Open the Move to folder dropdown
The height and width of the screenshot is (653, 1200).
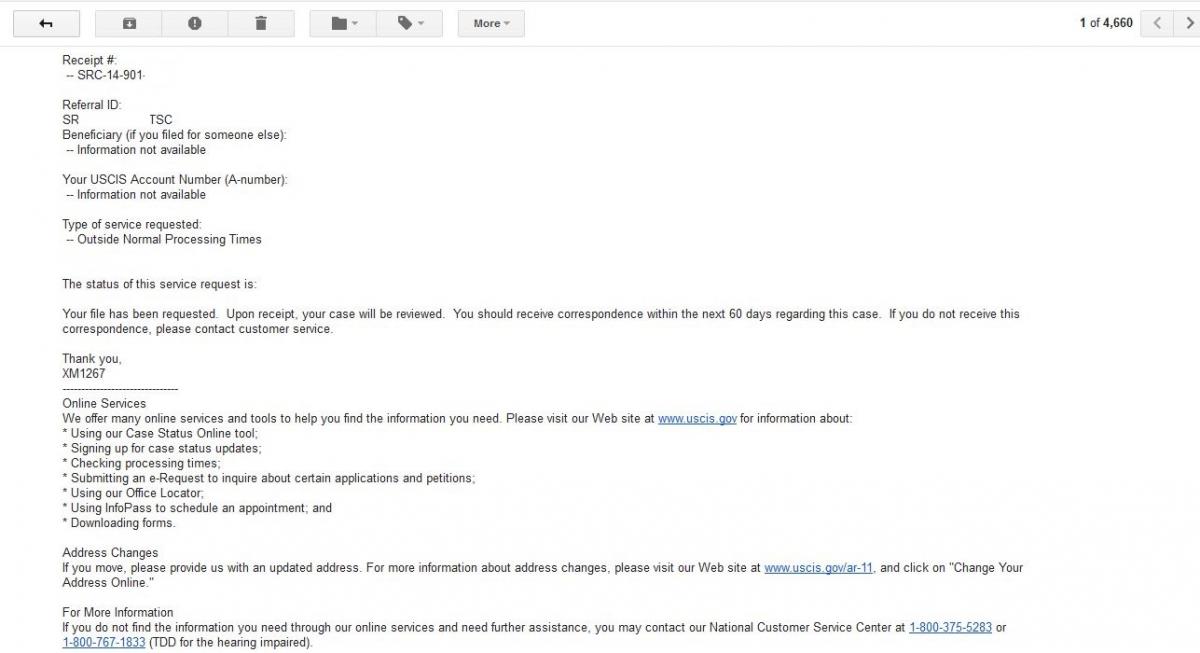343,23
